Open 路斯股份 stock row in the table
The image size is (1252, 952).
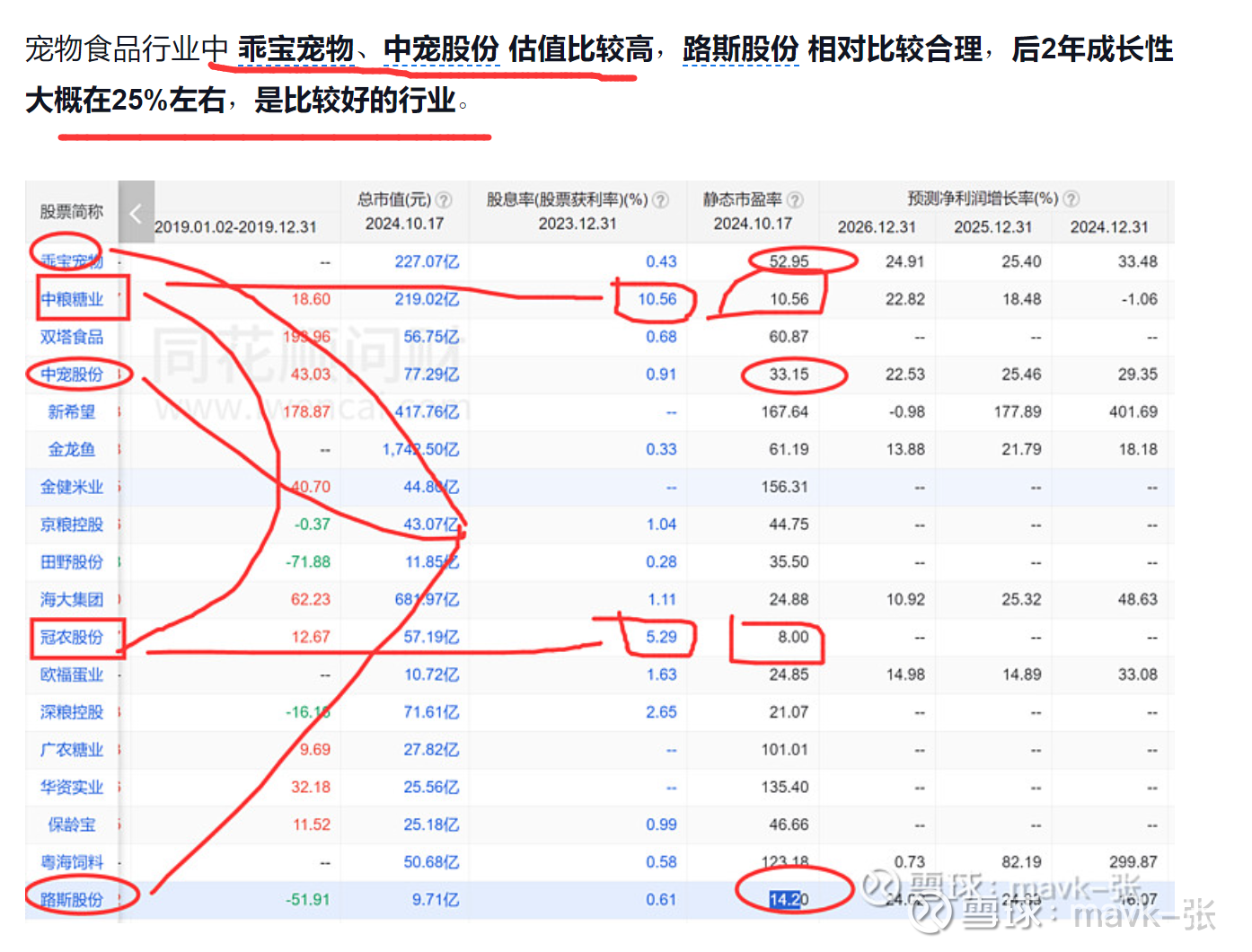point(72,900)
